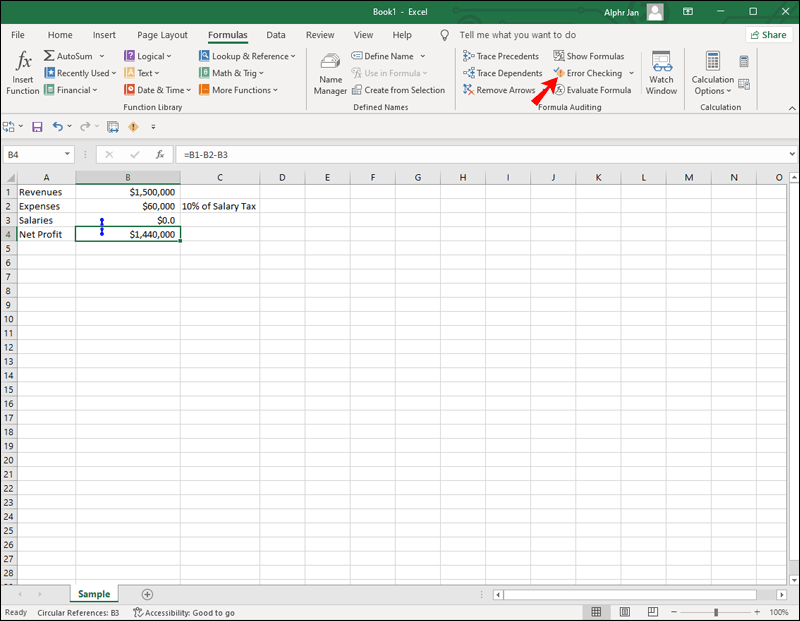Screen dimensions: 800x621
Task: Click Accessibility: Good to go status
Action: pos(184,612)
